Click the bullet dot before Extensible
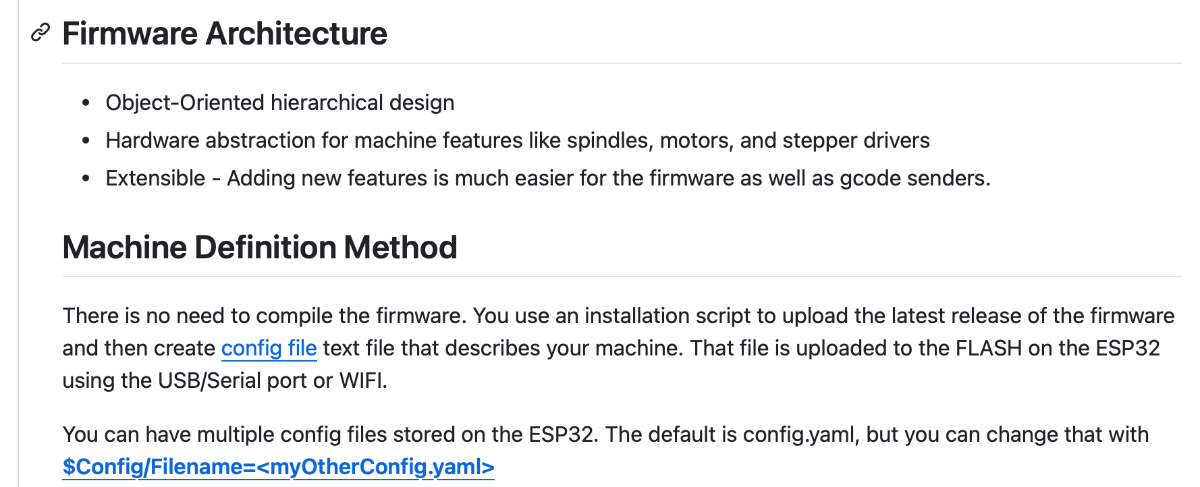The height and width of the screenshot is (487, 1200). 86,179
